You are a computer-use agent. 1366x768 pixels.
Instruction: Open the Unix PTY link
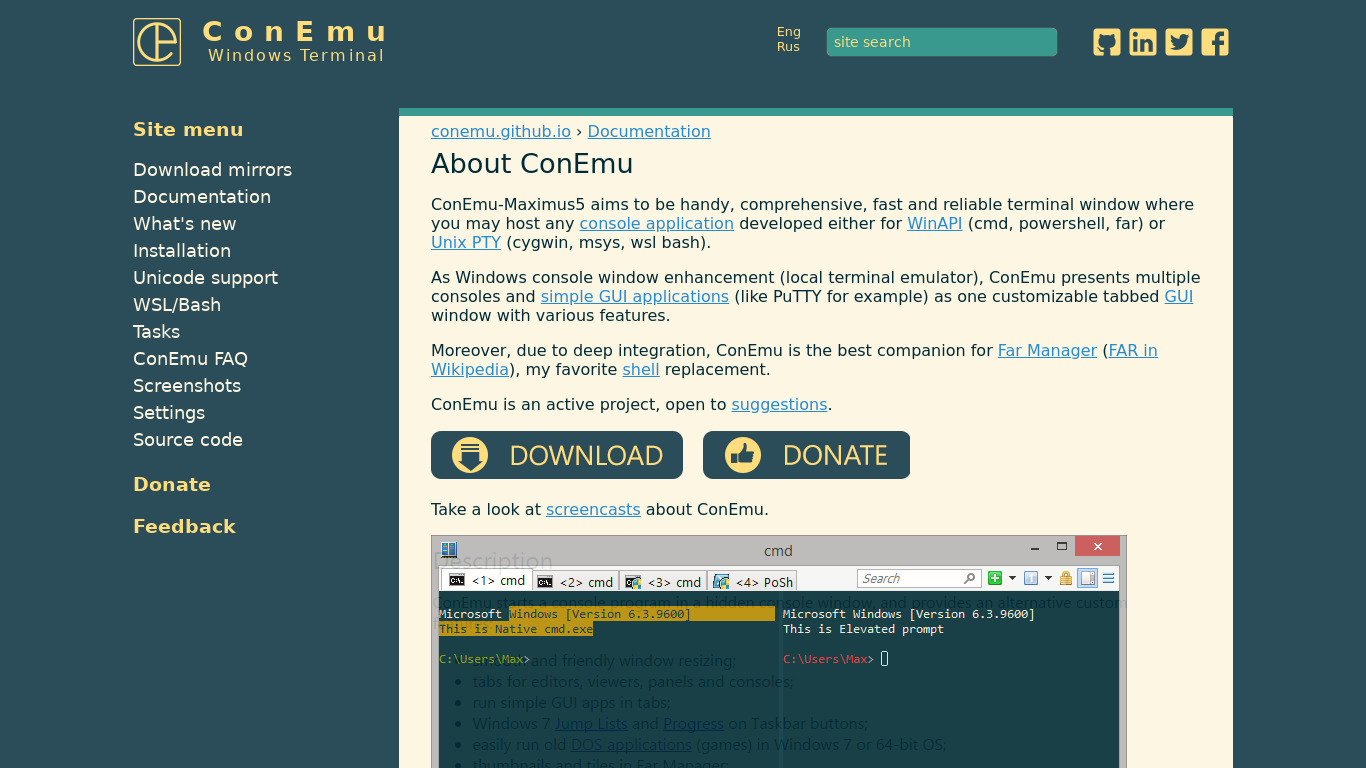coord(466,243)
